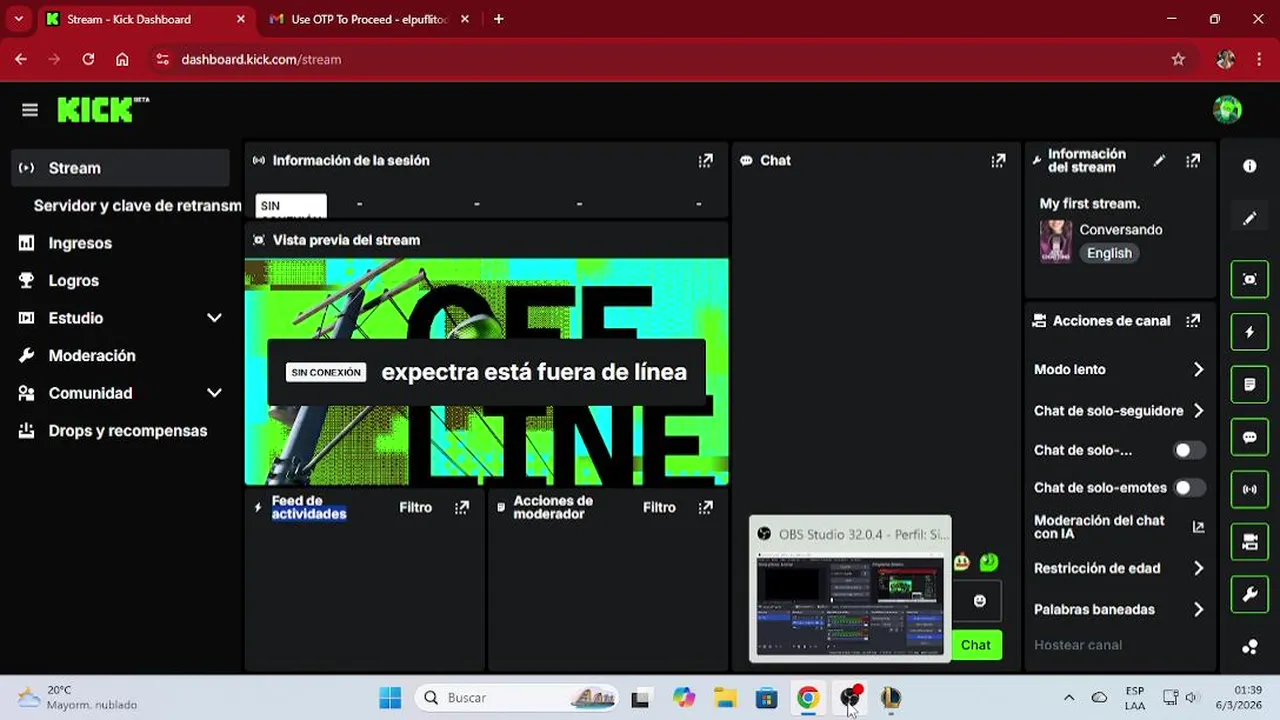Image resolution: width=1280 pixels, height=720 pixels.
Task: Go back with the browser back arrow
Action: [x=21, y=59]
